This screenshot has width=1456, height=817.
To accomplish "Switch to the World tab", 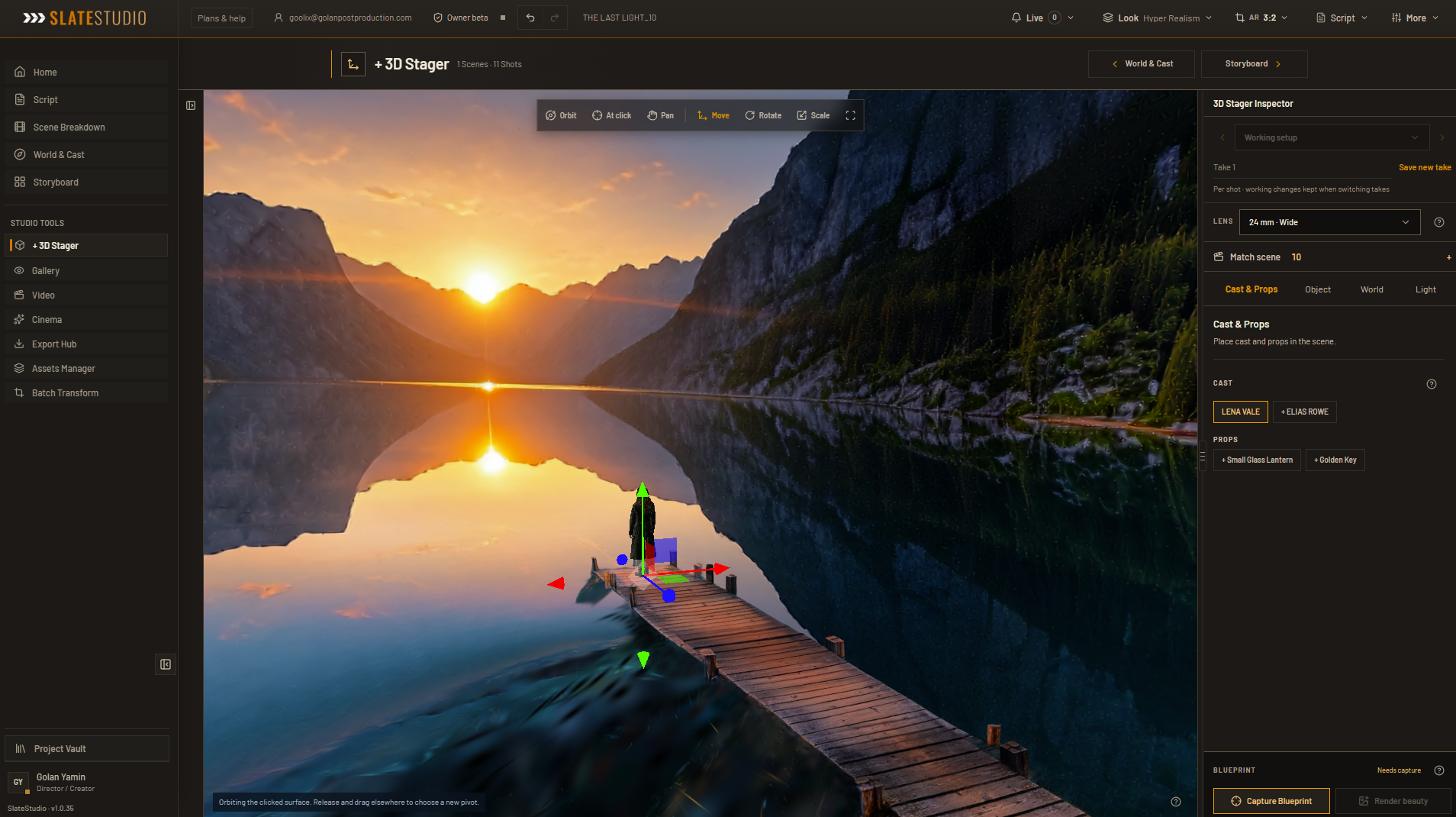I will point(1372,289).
